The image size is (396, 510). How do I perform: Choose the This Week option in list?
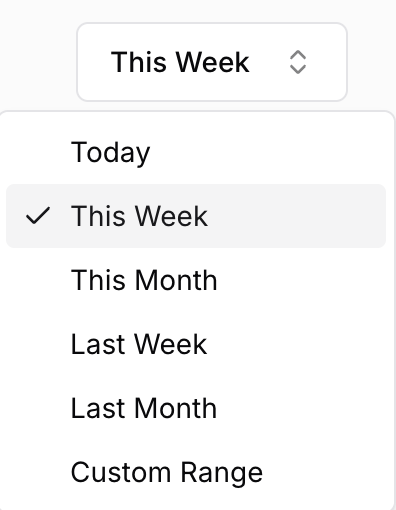196,216
